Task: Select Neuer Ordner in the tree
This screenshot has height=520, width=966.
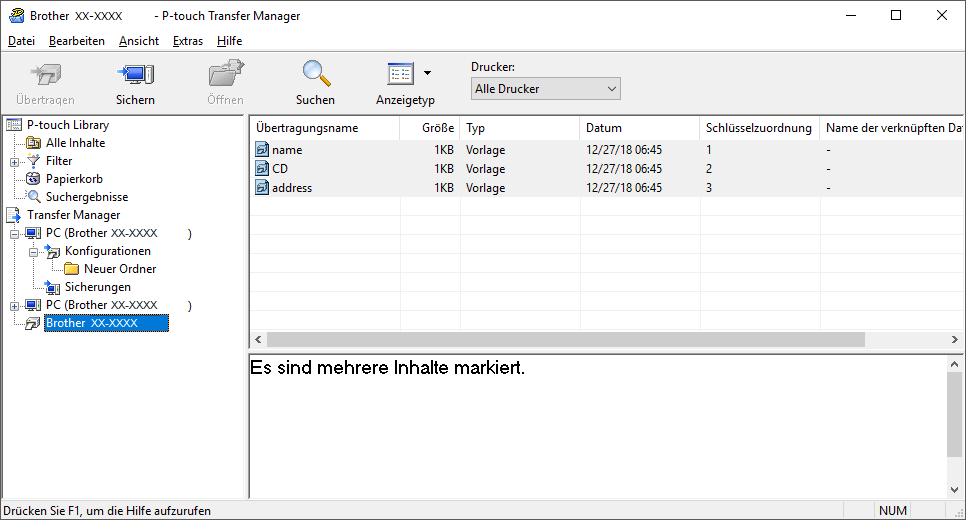Action: (120, 269)
